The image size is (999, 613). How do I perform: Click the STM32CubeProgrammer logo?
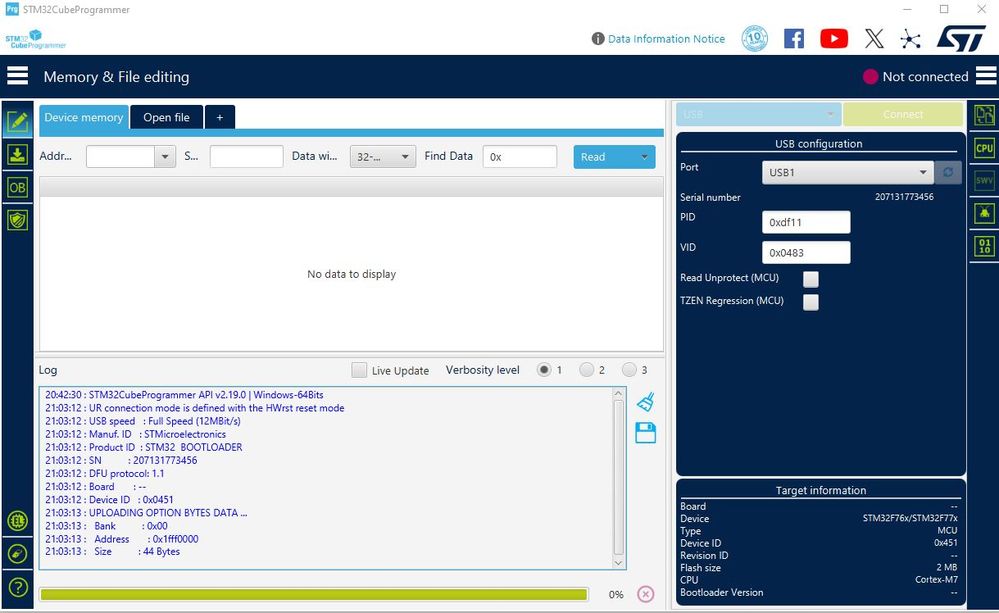[x=36, y=40]
